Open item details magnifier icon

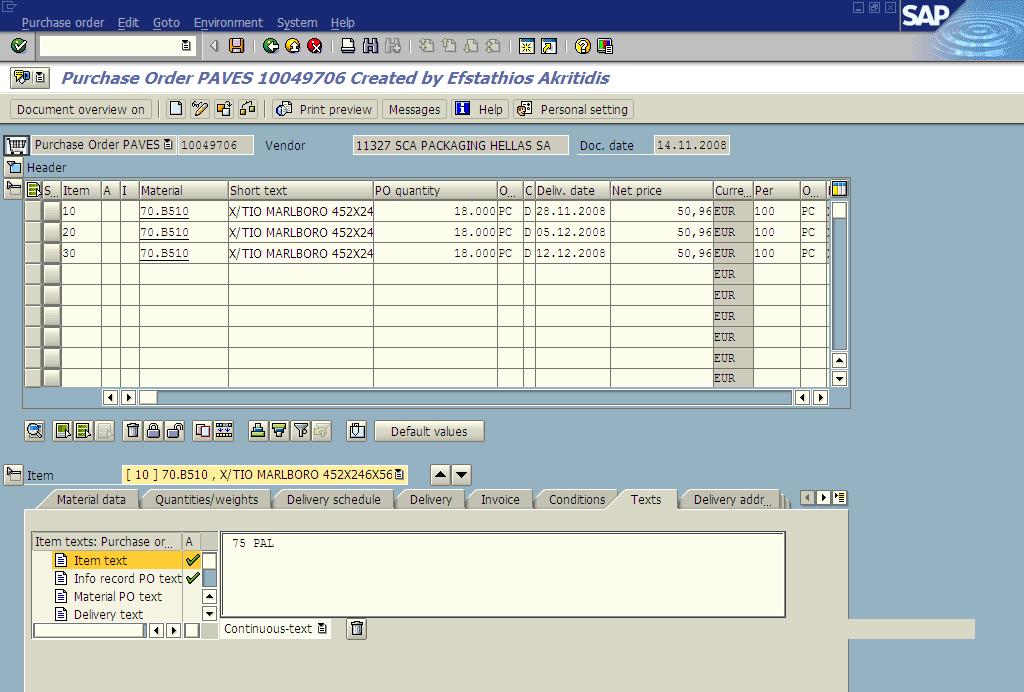[35, 431]
